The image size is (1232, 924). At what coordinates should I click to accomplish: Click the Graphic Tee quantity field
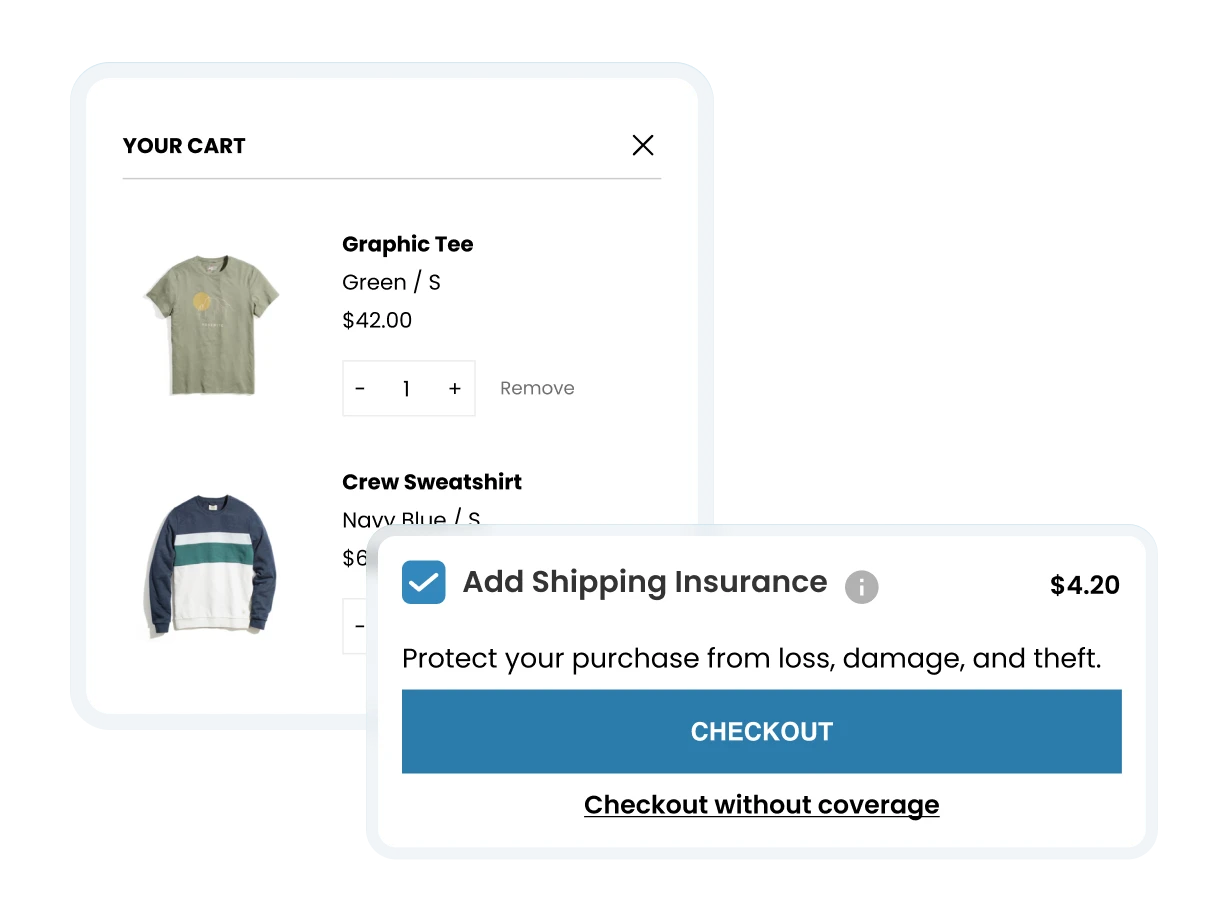coord(406,389)
